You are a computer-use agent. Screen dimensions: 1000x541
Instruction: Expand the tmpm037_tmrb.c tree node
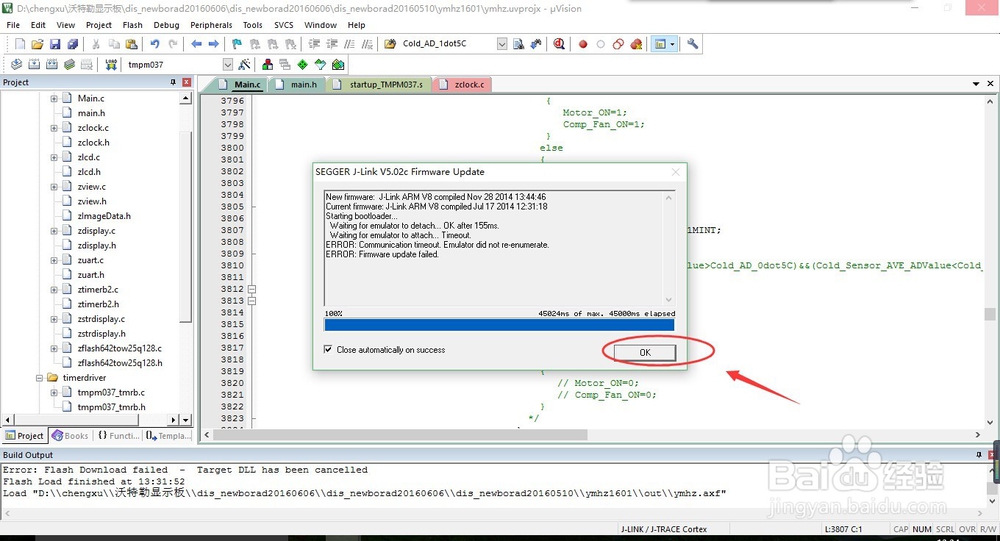point(54,392)
